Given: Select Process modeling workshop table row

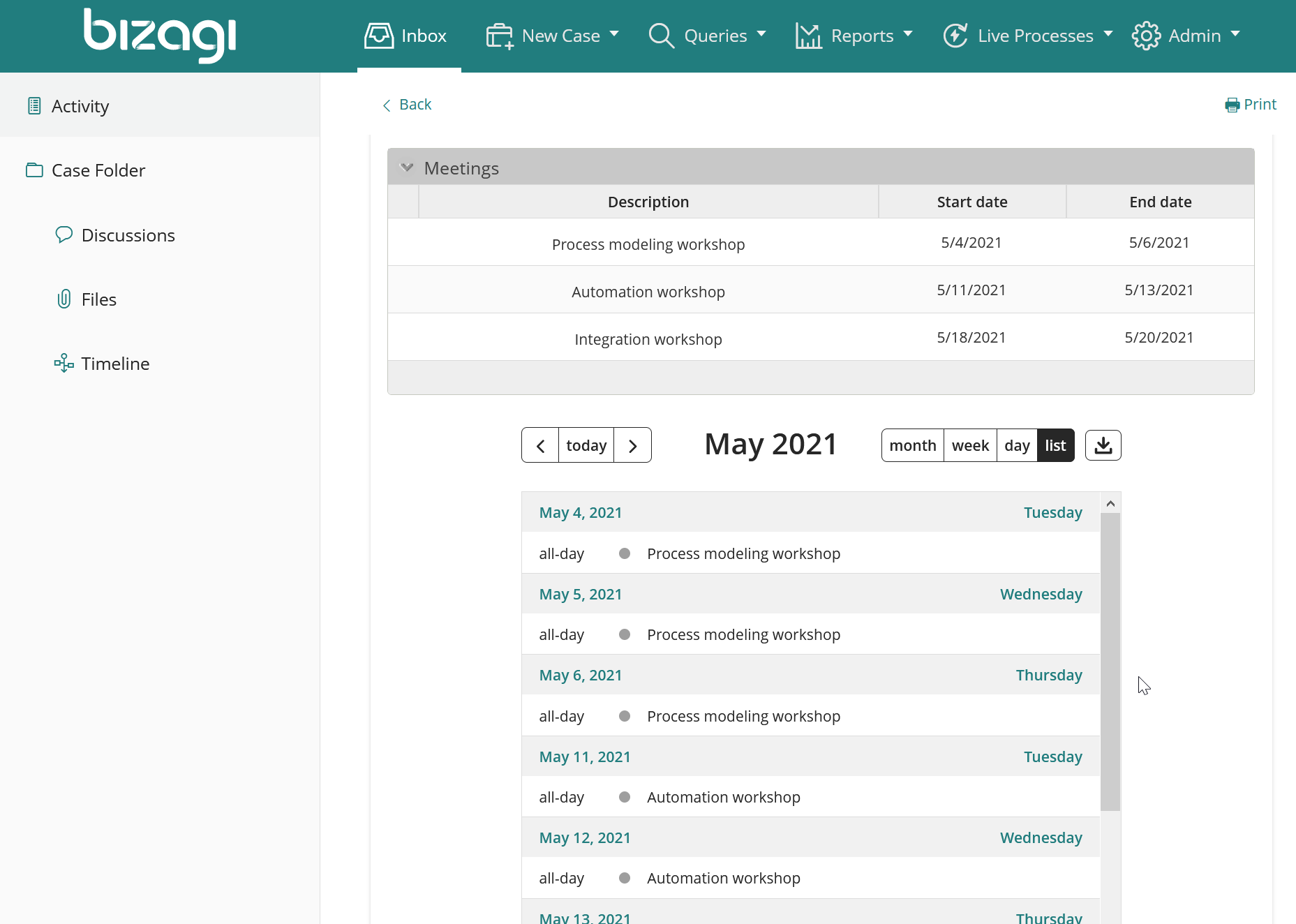Looking at the screenshot, I should (x=821, y=243).
